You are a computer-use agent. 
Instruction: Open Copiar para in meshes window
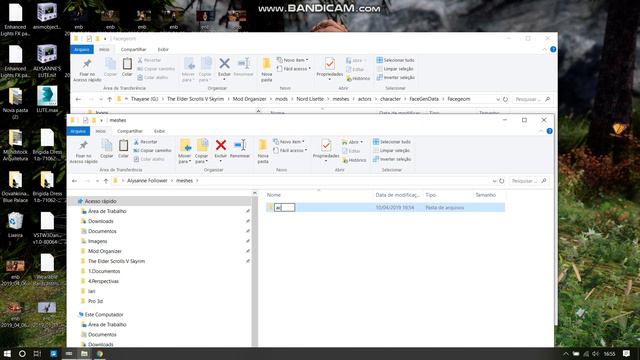pos(202,151)
